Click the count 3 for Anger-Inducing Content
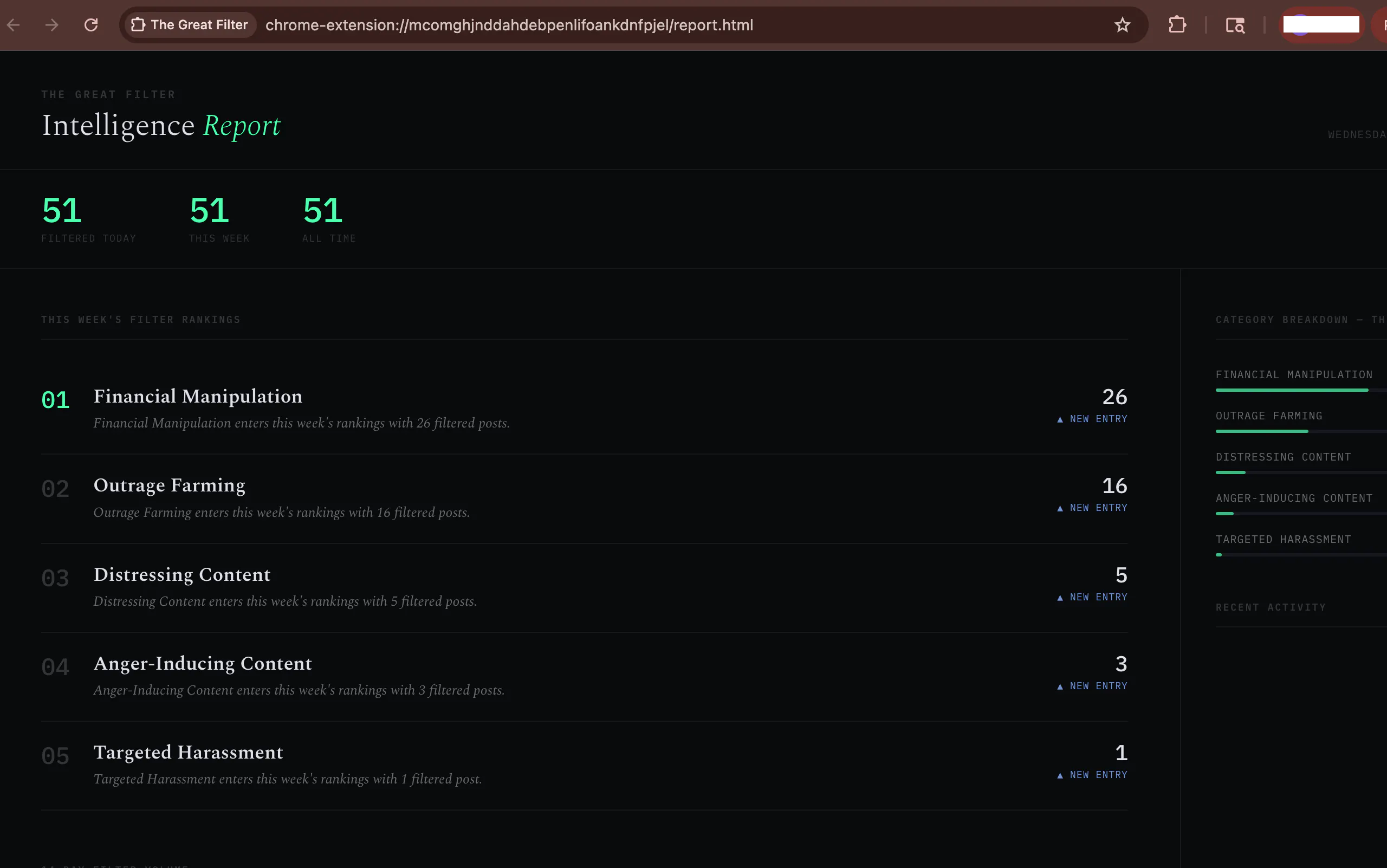 coord(1121,664)
